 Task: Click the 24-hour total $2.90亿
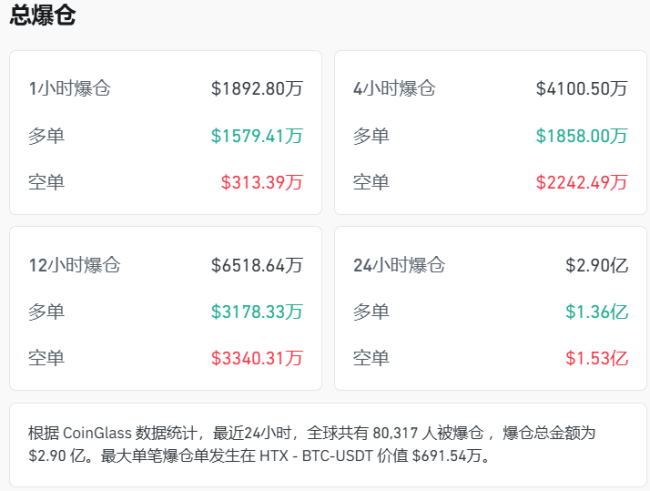tap(597, 265)
